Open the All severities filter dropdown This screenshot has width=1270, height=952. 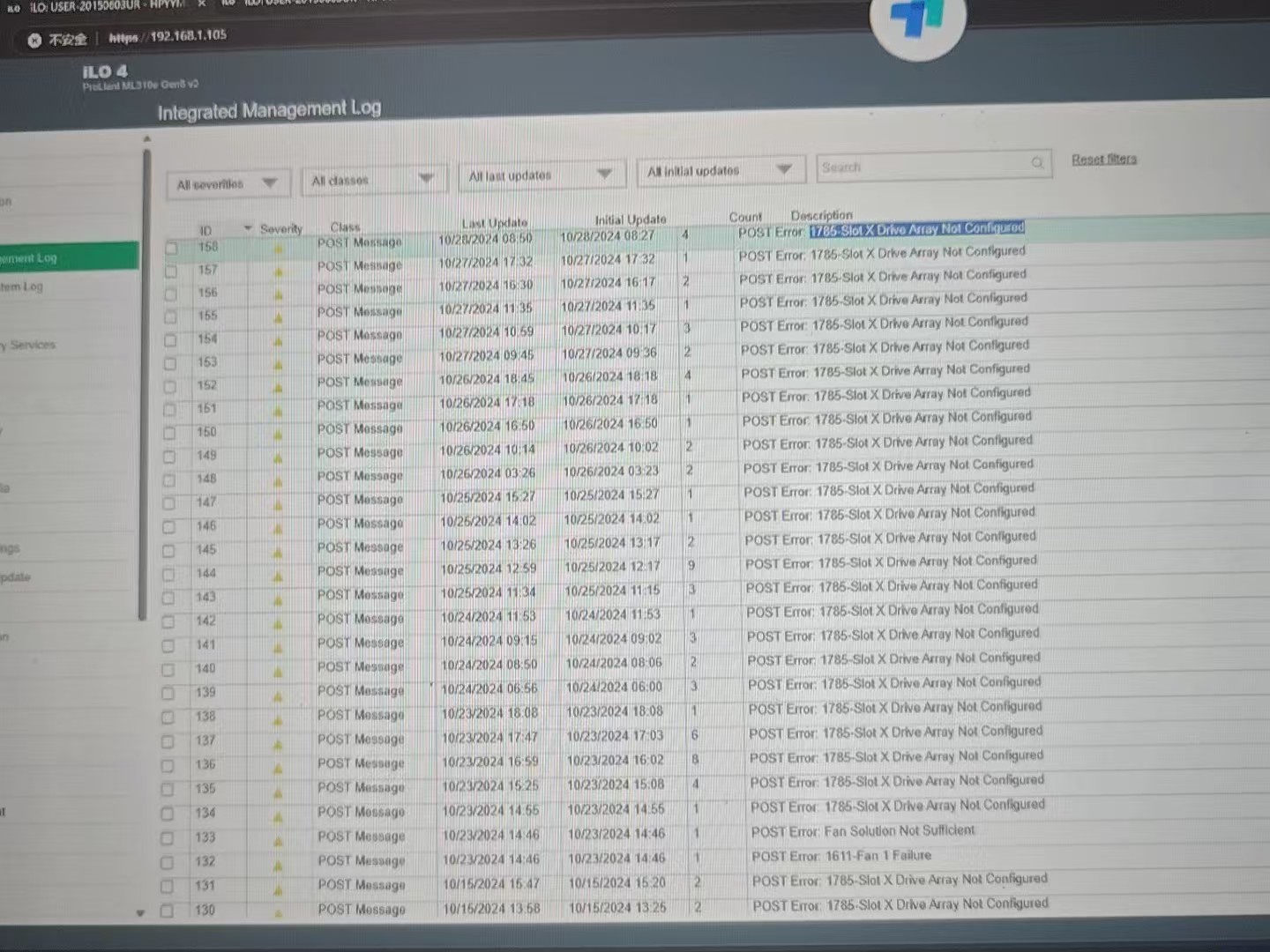[228, 183]
